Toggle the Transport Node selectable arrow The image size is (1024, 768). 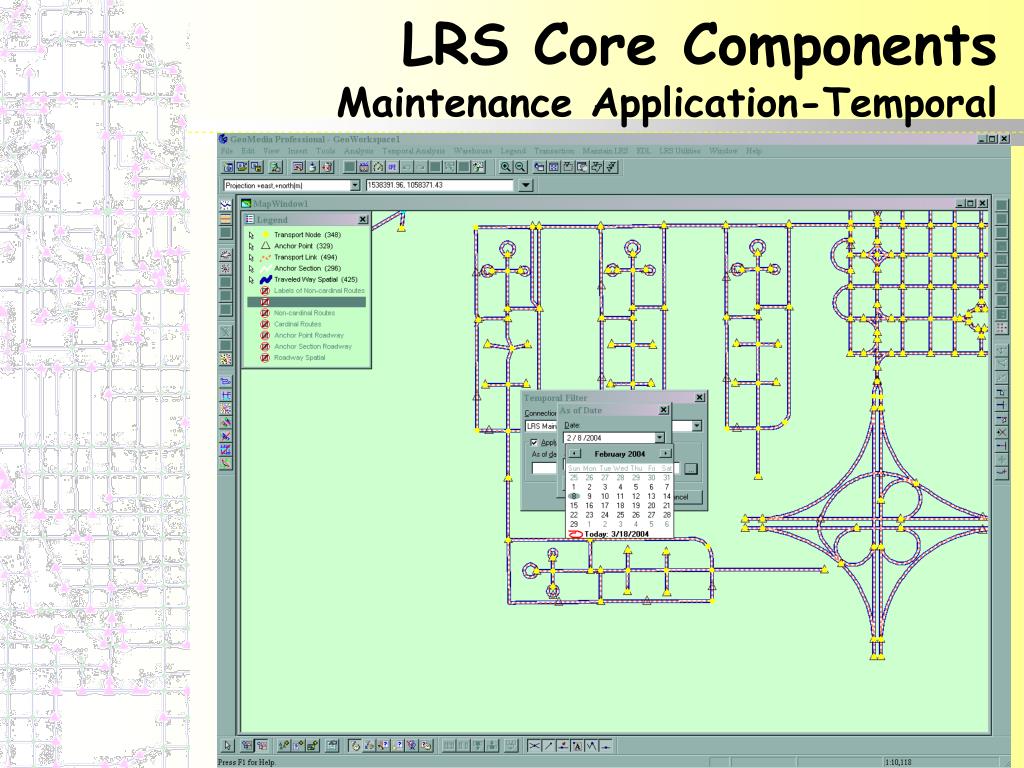(x=251, y=235)
